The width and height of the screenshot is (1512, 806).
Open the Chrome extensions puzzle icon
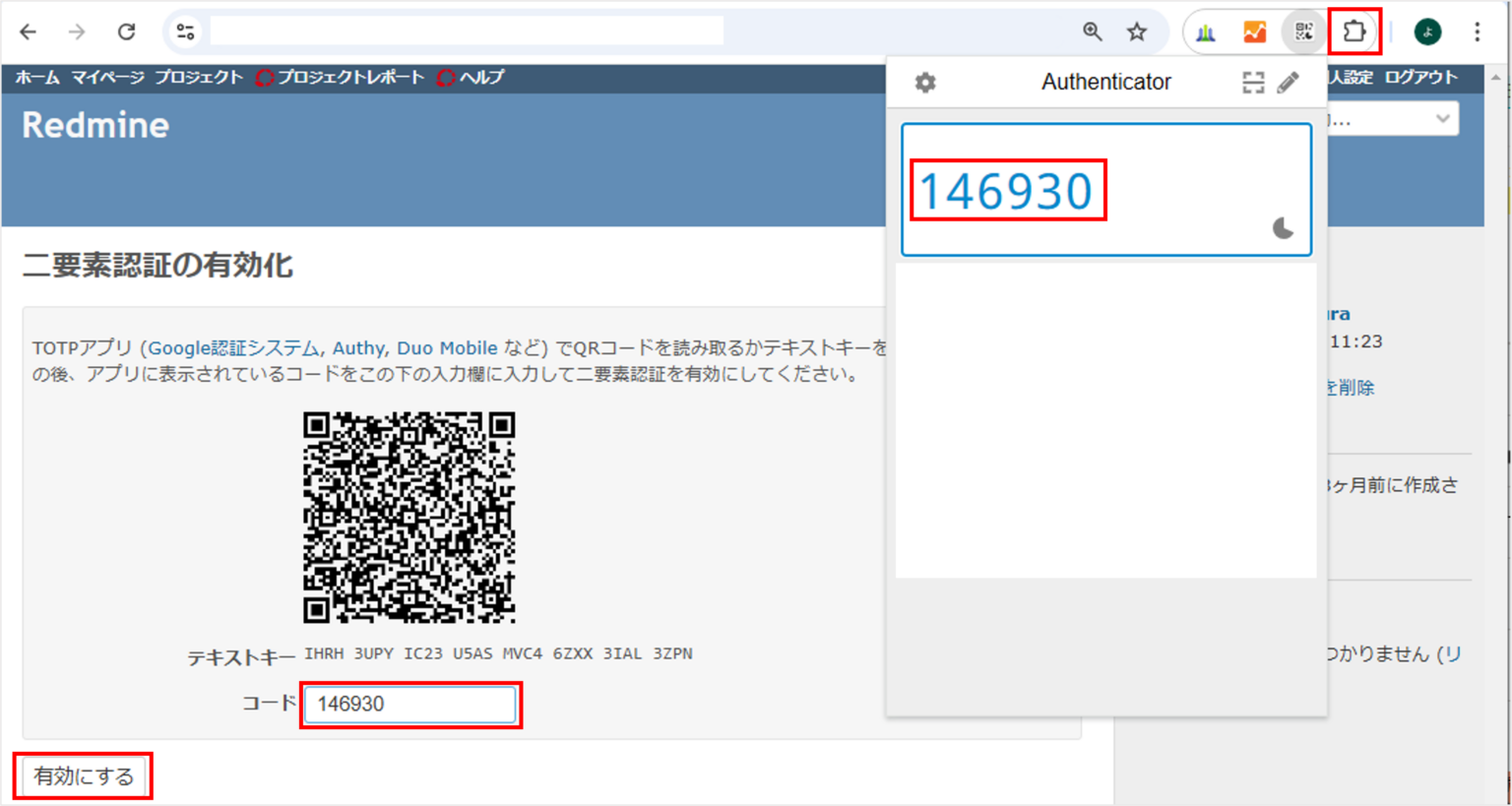(x=1354, y=31)
